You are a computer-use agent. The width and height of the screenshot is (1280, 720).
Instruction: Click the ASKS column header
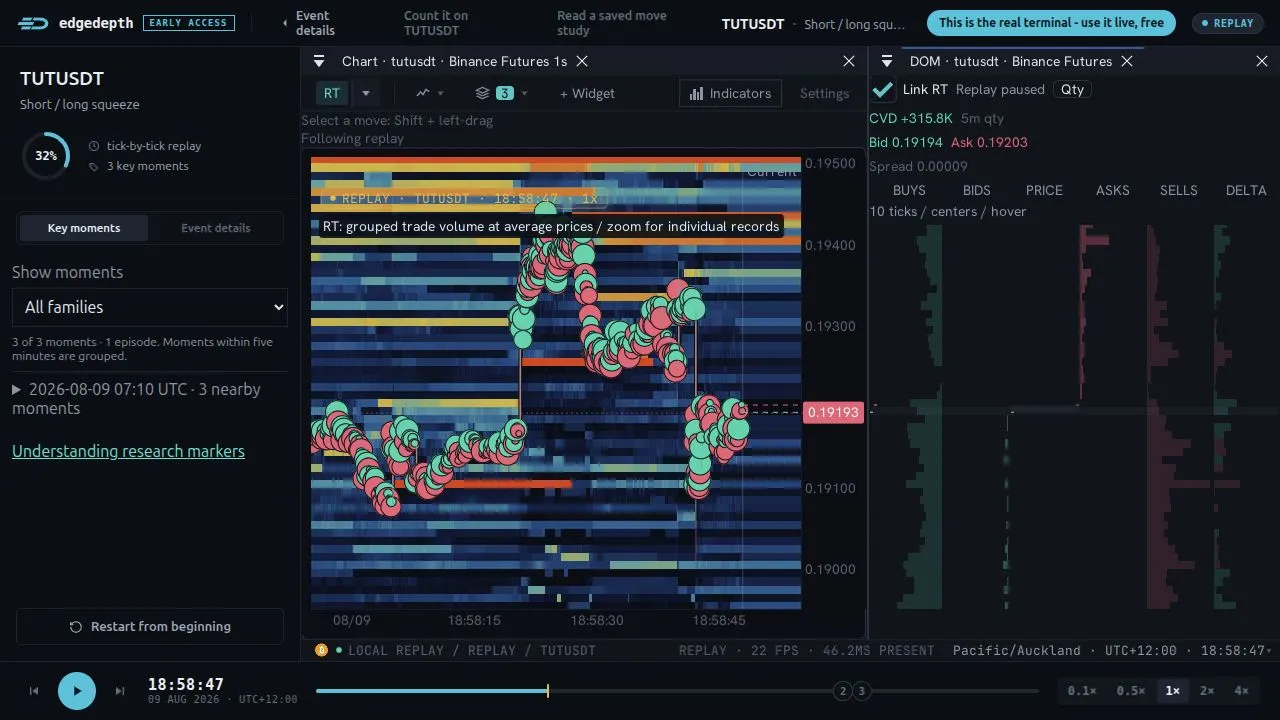tap(1113, 190)
